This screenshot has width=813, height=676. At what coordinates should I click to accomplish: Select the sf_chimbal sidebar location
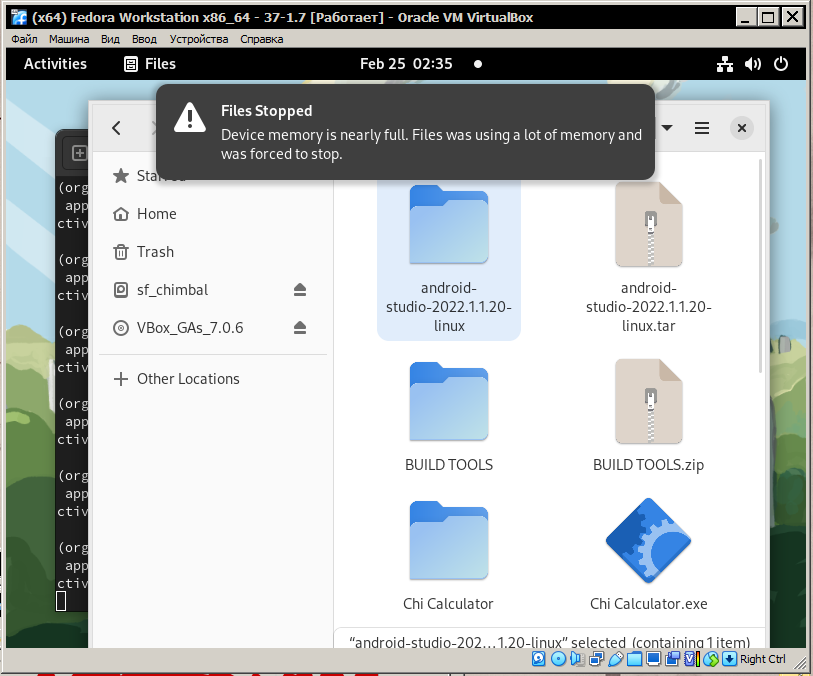click(x=213, y=290)
